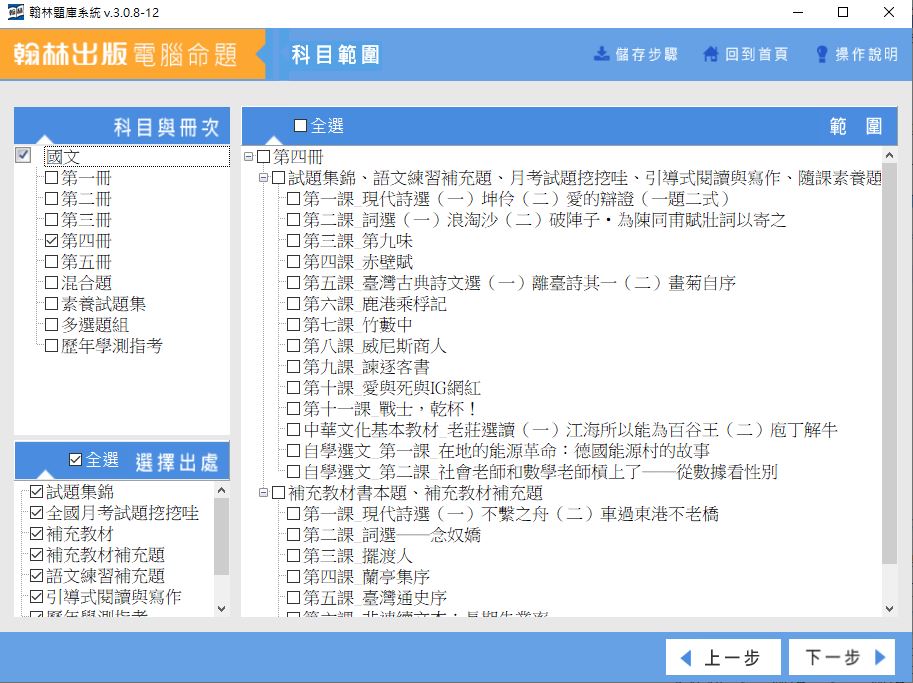Check the 第二冊 checkbox
This screenshot has height=683, width=913.
click(x=51, y=199)
